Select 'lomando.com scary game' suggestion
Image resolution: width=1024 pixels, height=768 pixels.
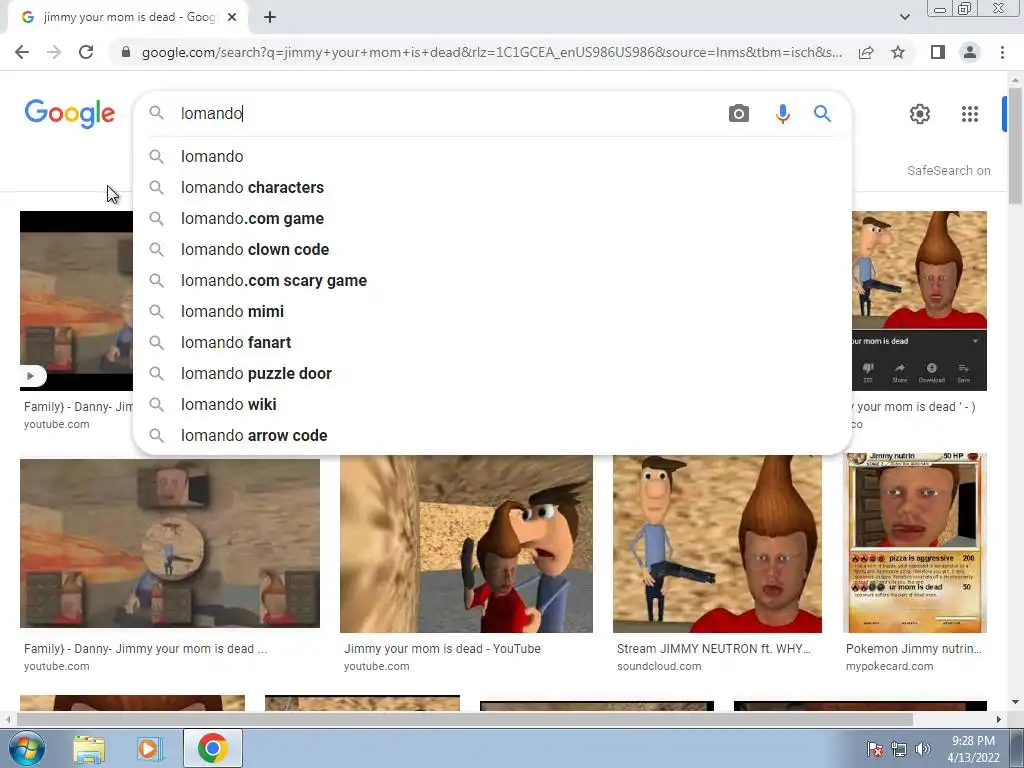492,281
